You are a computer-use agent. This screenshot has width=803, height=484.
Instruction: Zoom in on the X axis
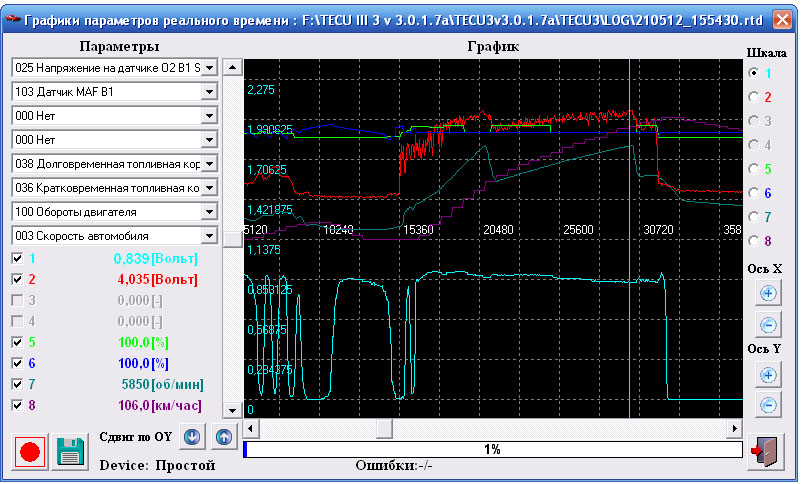tap(768, 294)
